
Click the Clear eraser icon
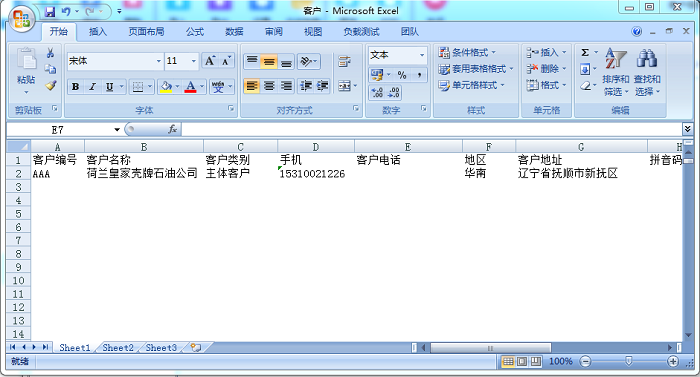click(x=585, y=85)
